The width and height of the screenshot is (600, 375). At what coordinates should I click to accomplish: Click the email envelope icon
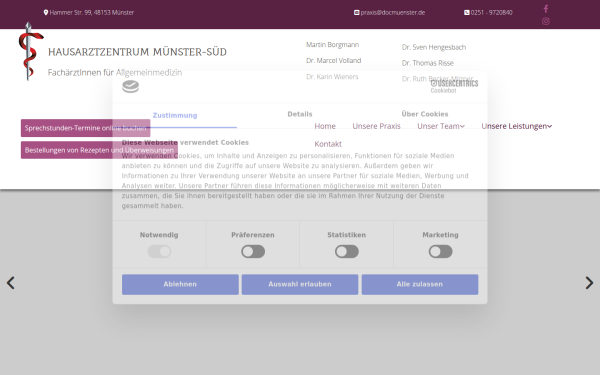356,12
